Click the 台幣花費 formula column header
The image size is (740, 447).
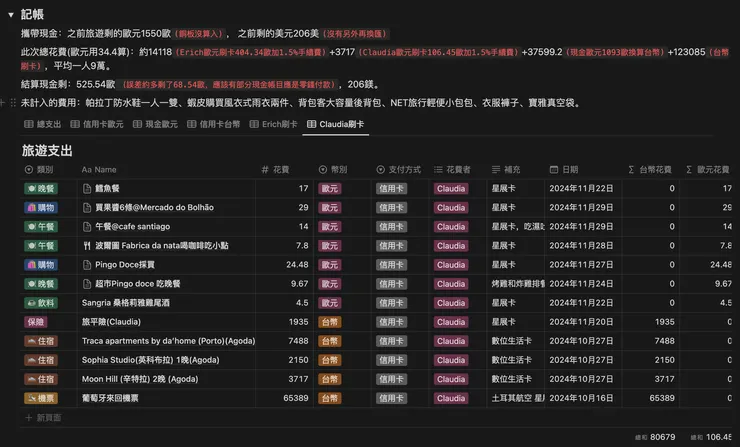point(649,169)
